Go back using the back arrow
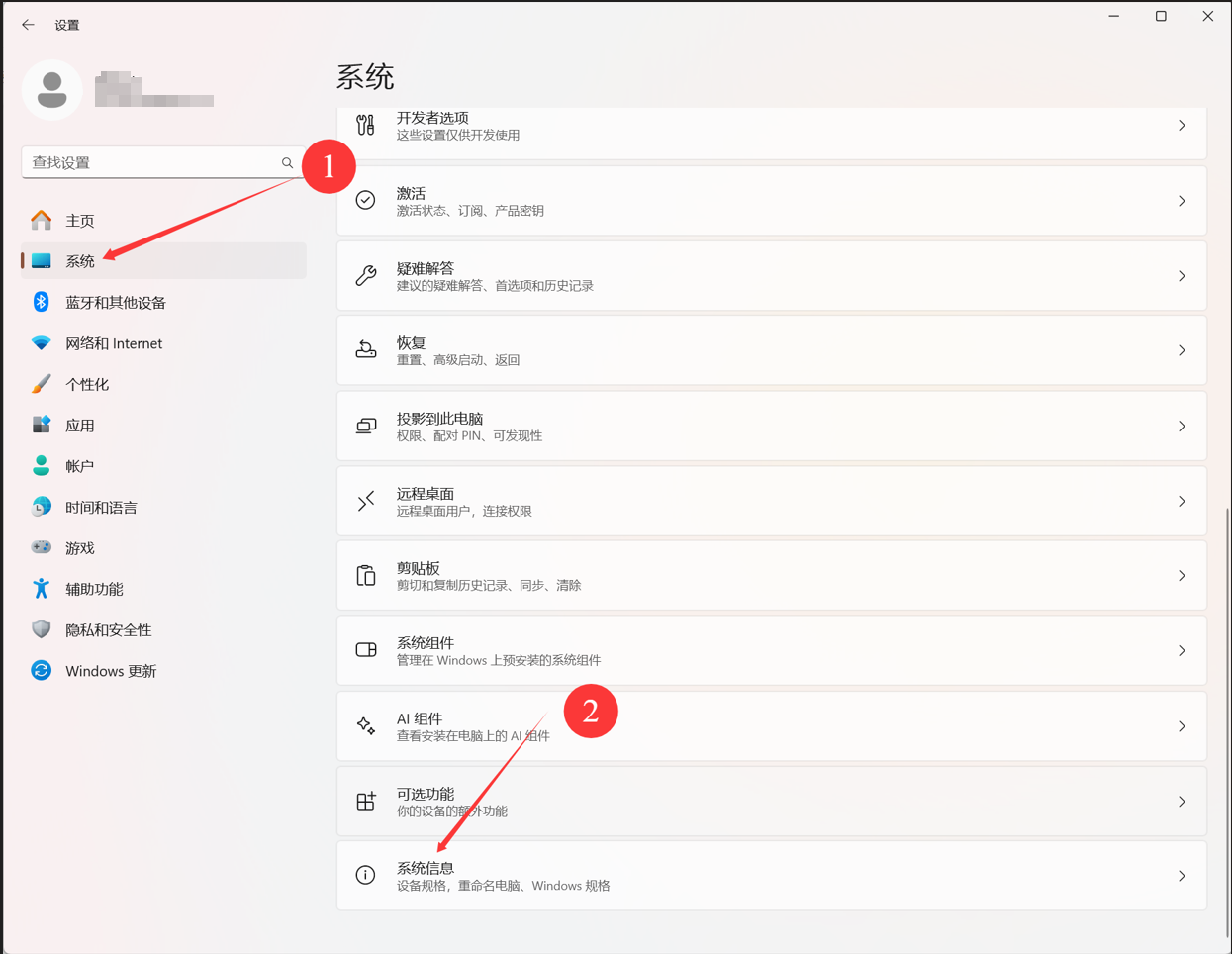1232x954 pixels. pos(28,25)
